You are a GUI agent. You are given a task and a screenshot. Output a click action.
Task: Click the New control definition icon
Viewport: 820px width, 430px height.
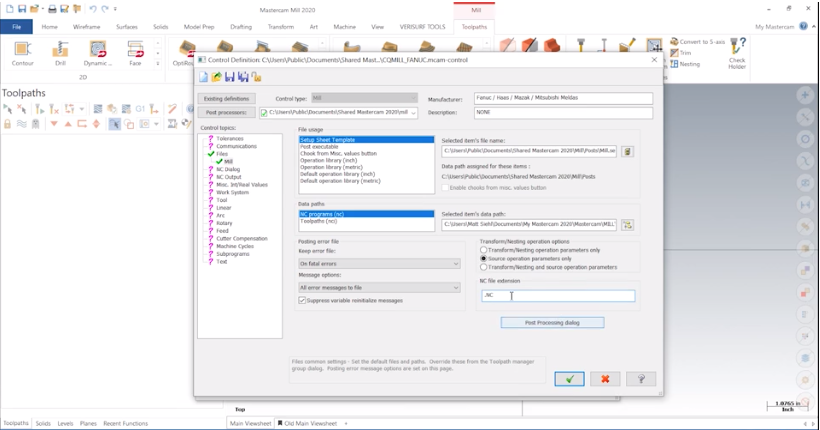203,77
